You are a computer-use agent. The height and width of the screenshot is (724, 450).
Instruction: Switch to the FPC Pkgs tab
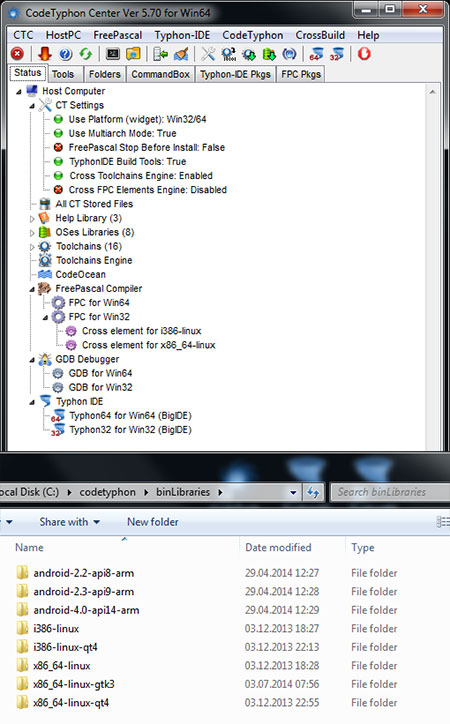[x=301, y=74]
